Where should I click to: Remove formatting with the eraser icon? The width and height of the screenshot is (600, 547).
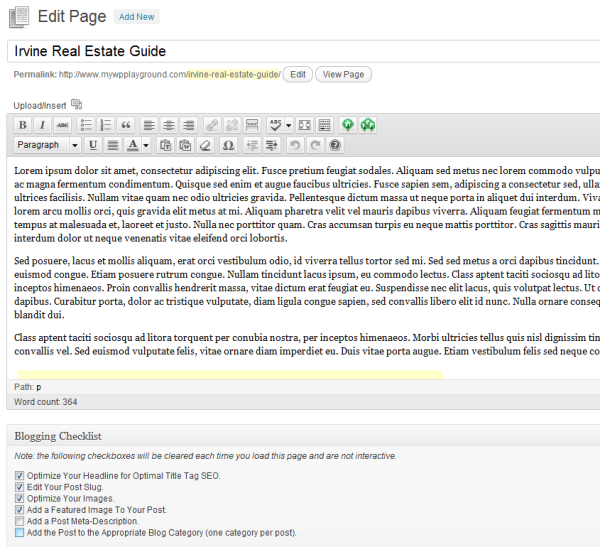[205, 145]
